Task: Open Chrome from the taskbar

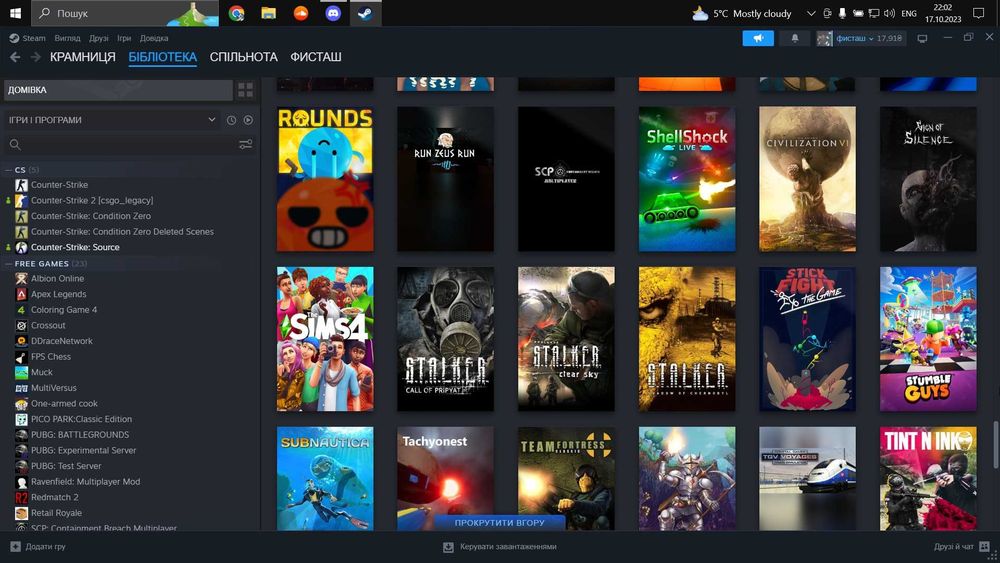Action: click(237, 13)
